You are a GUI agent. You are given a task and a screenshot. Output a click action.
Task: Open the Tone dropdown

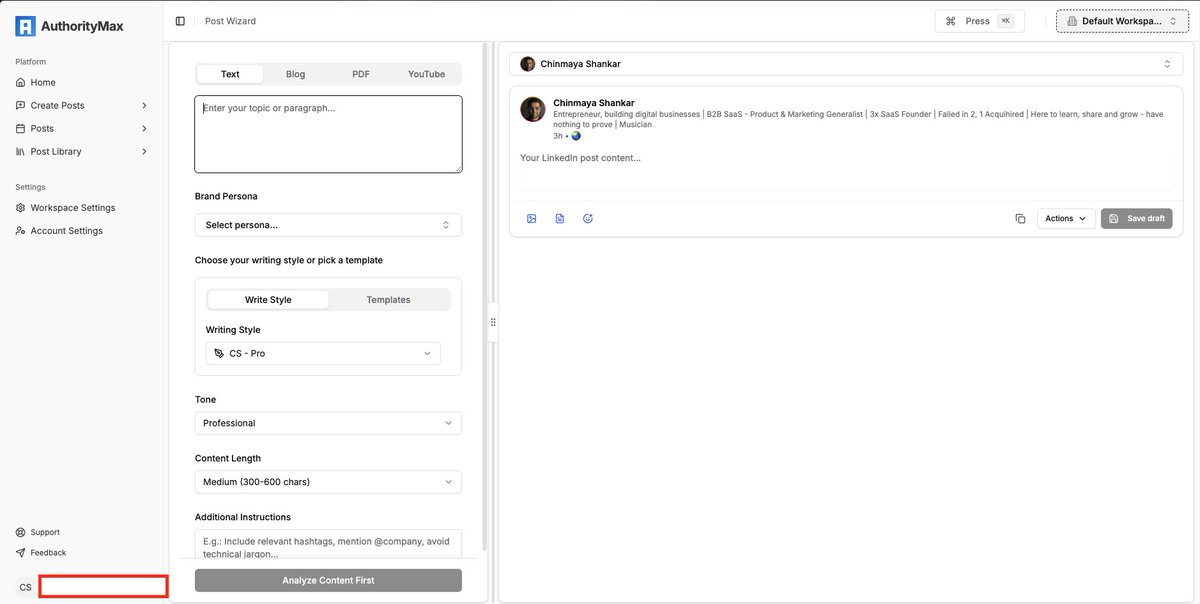327,422
